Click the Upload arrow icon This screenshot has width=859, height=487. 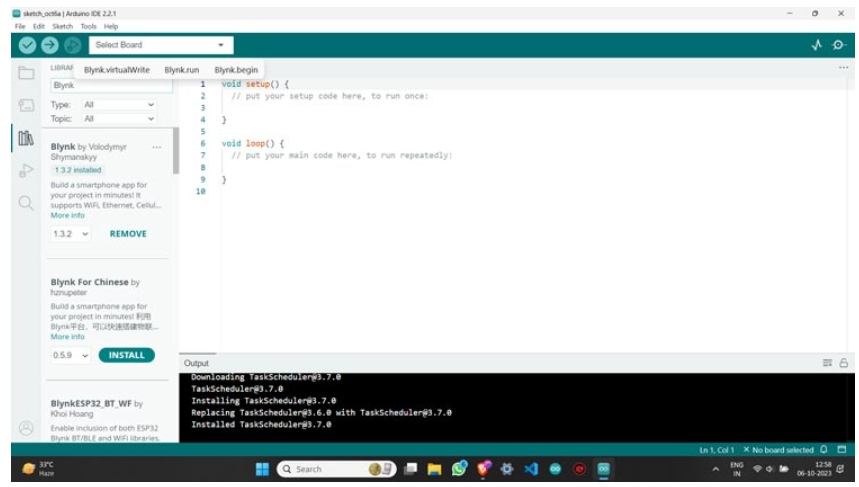pos(49,45)
